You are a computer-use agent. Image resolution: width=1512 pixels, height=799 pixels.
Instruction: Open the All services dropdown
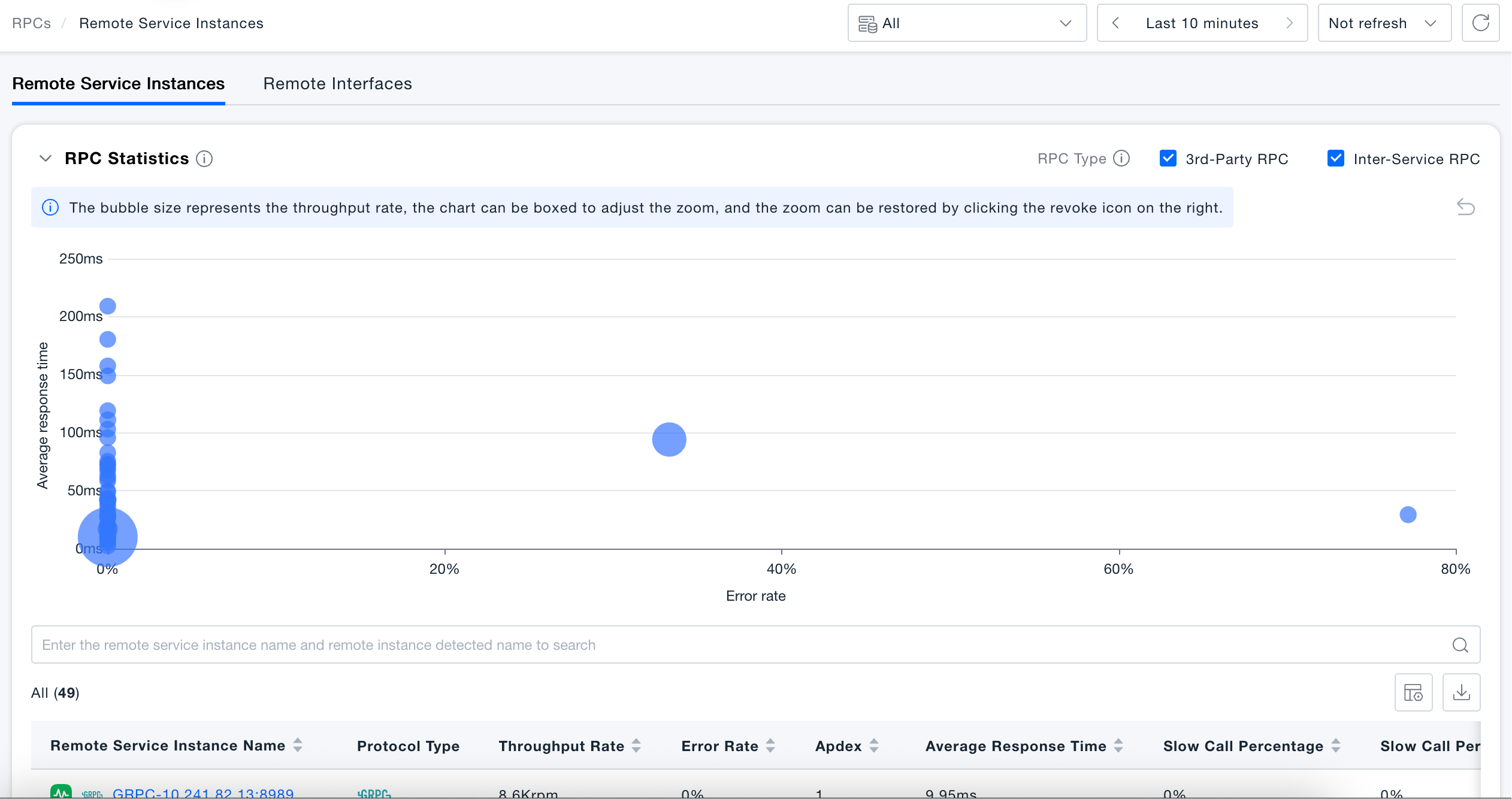(x=967, y=23)
